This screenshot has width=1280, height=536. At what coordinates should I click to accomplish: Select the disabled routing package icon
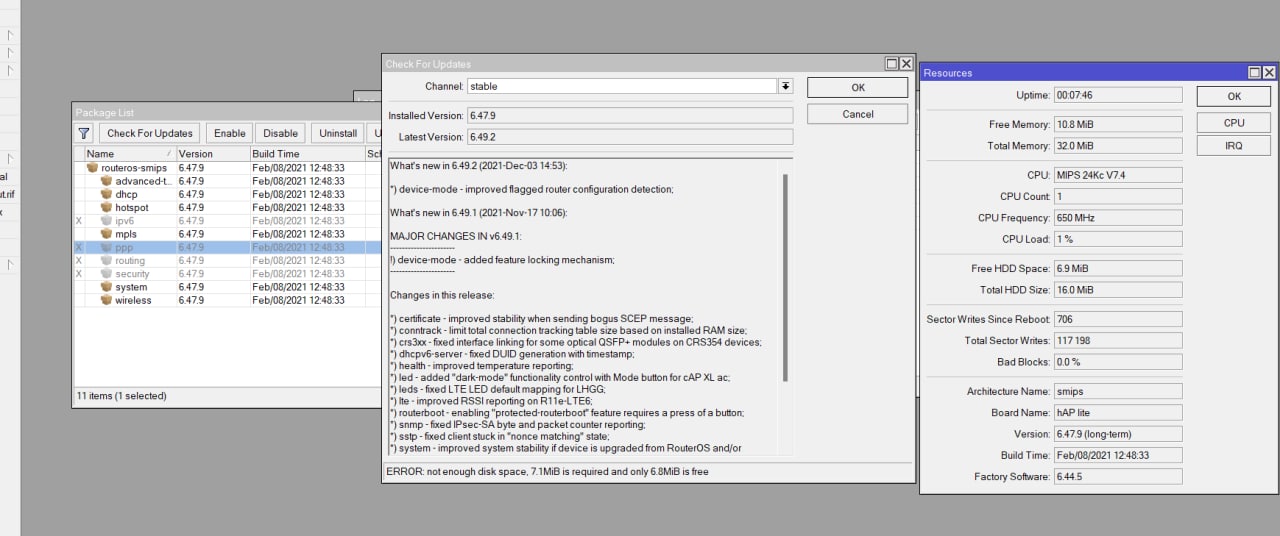(106, 260)
